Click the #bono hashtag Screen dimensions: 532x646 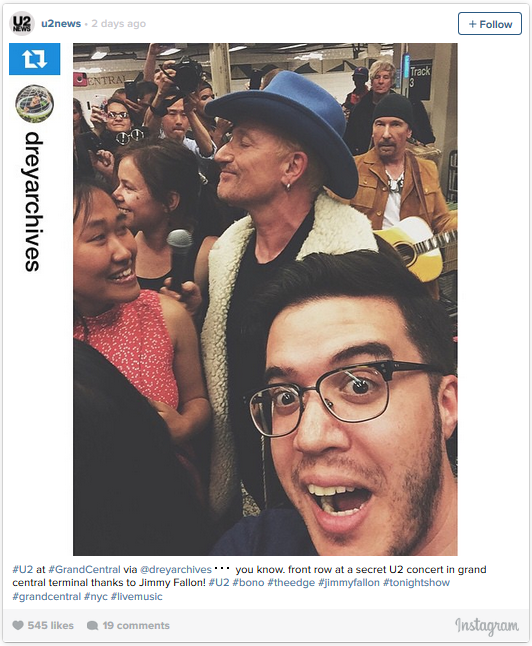coord(248,583)
